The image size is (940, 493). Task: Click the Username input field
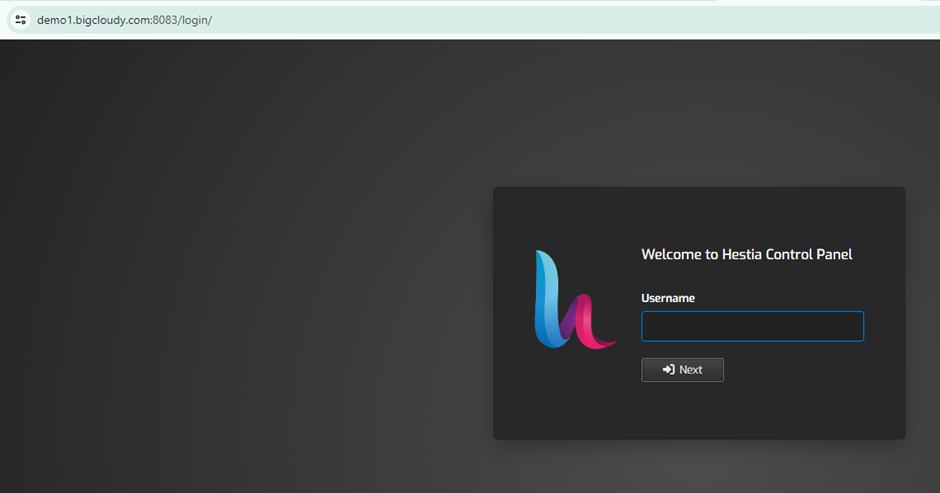pyautogui.click(x=752, y=326)
